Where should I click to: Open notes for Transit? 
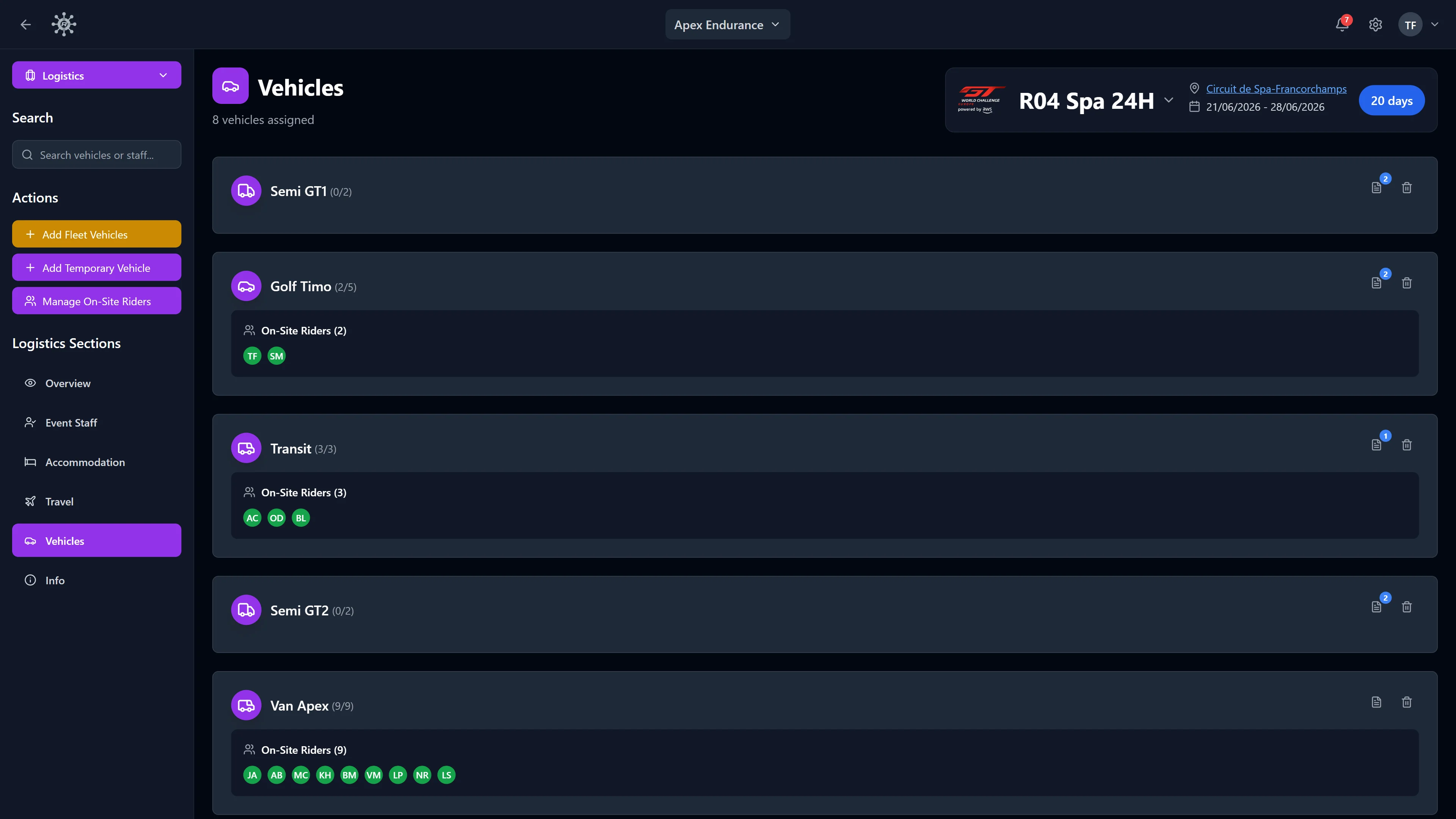tap(1376, 445)
